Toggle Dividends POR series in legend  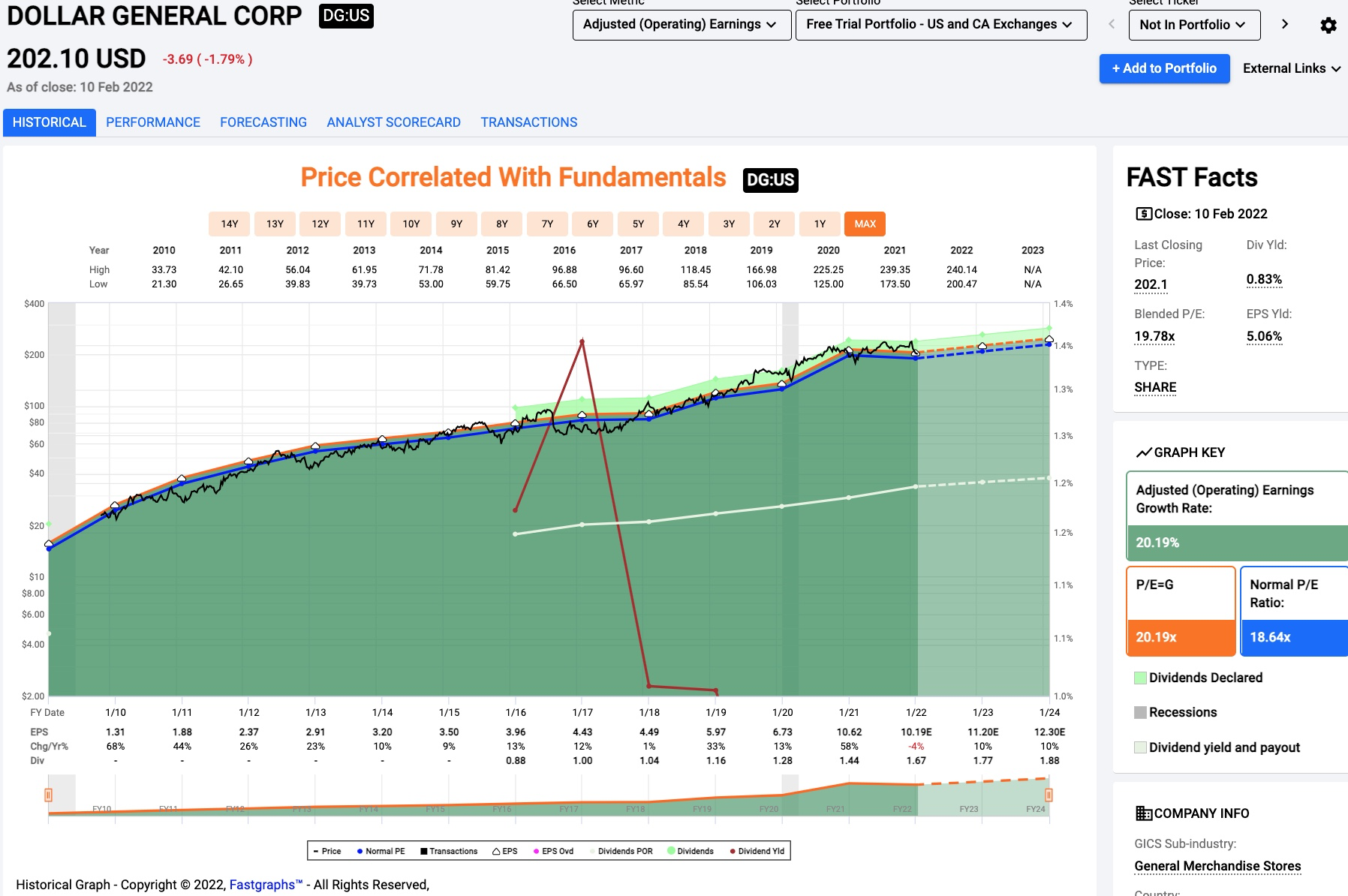tap(621, 851)
